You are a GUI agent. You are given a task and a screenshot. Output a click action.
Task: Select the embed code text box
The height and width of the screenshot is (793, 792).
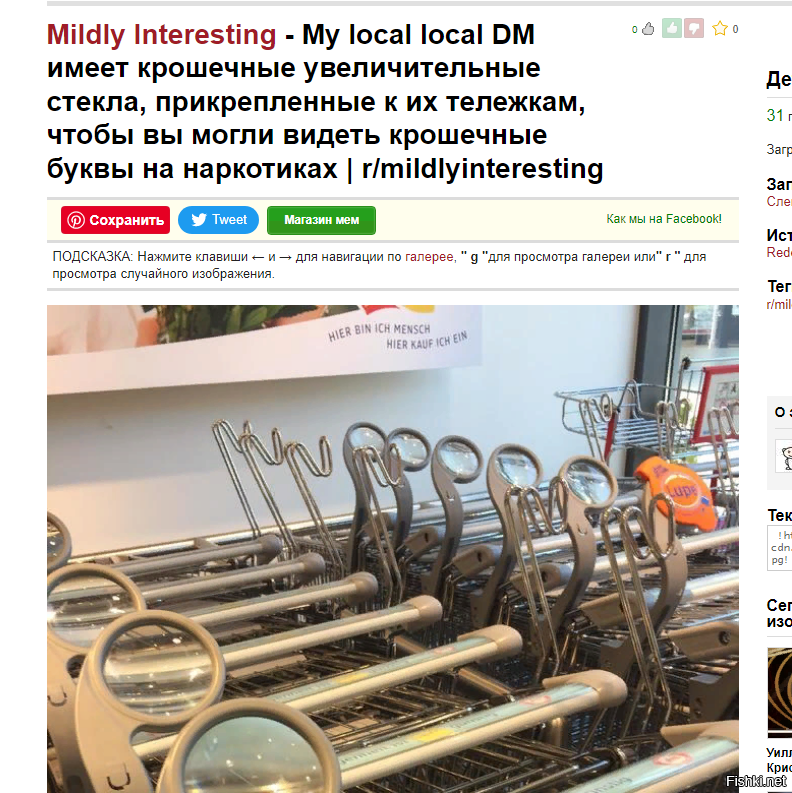point(779,548)
